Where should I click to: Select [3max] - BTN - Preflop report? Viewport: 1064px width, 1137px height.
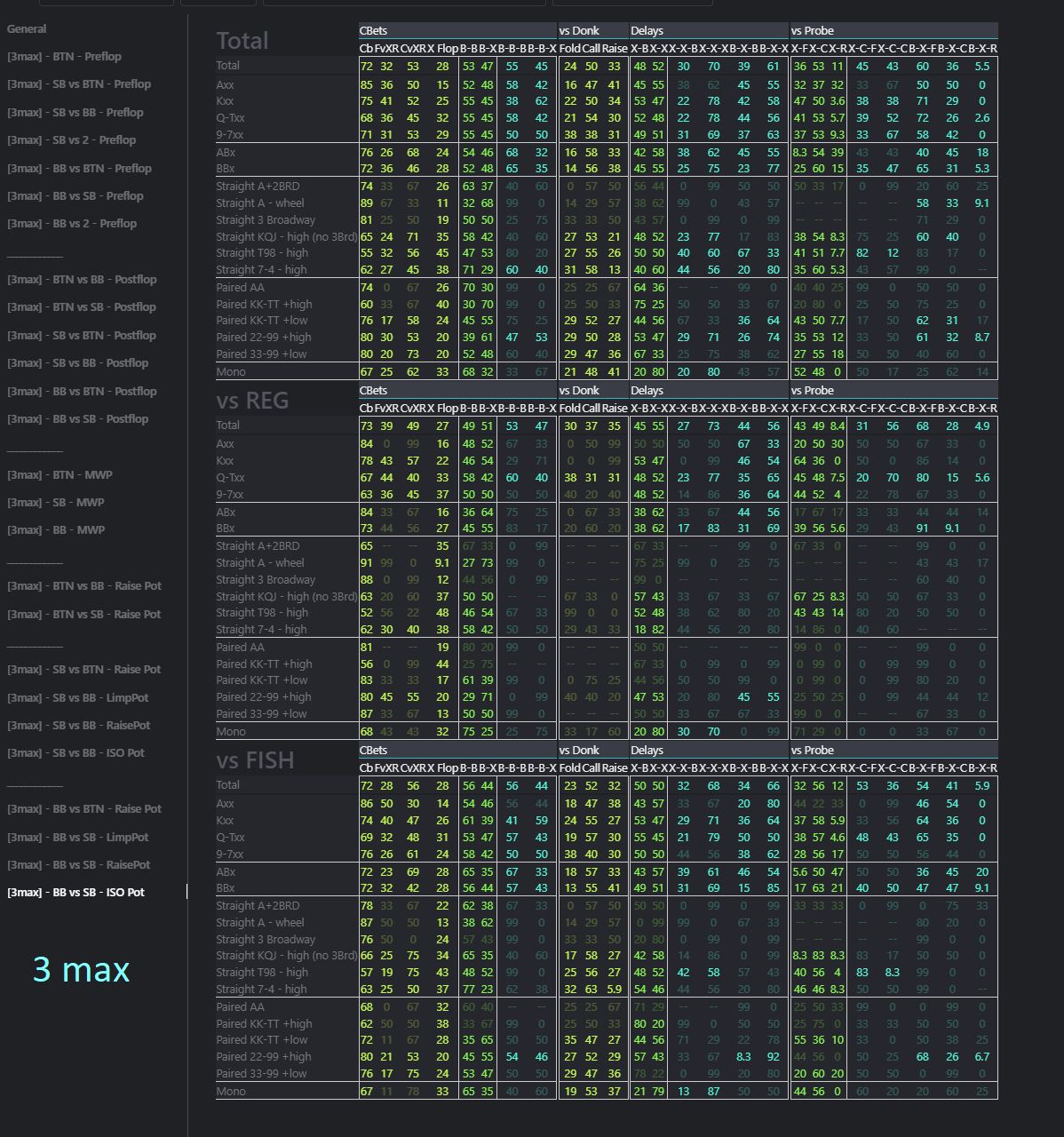(64, 57)
